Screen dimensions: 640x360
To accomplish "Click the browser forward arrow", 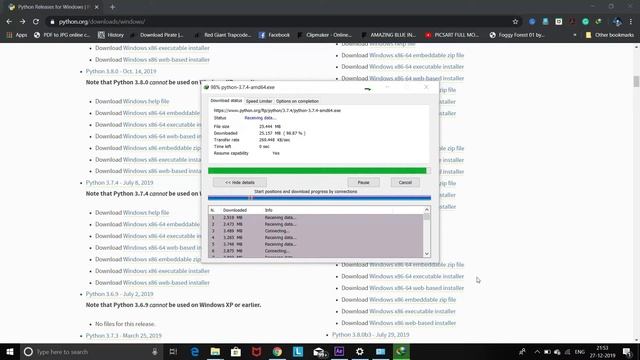I will (x=22, y=22).
